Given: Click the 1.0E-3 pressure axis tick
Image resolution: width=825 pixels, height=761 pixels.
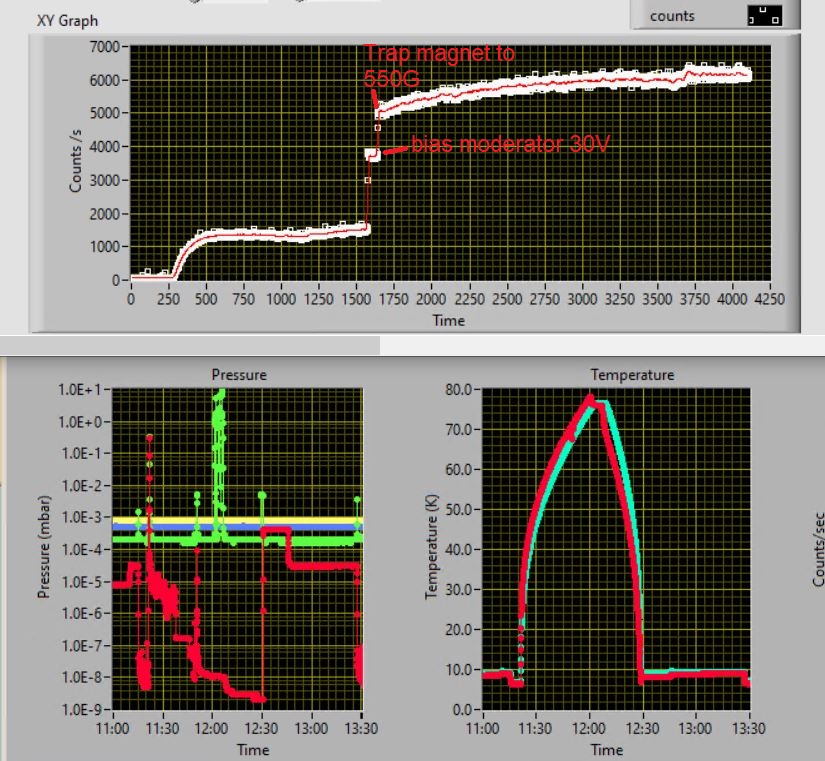Looking at the screenshot, I should [83, 518].
